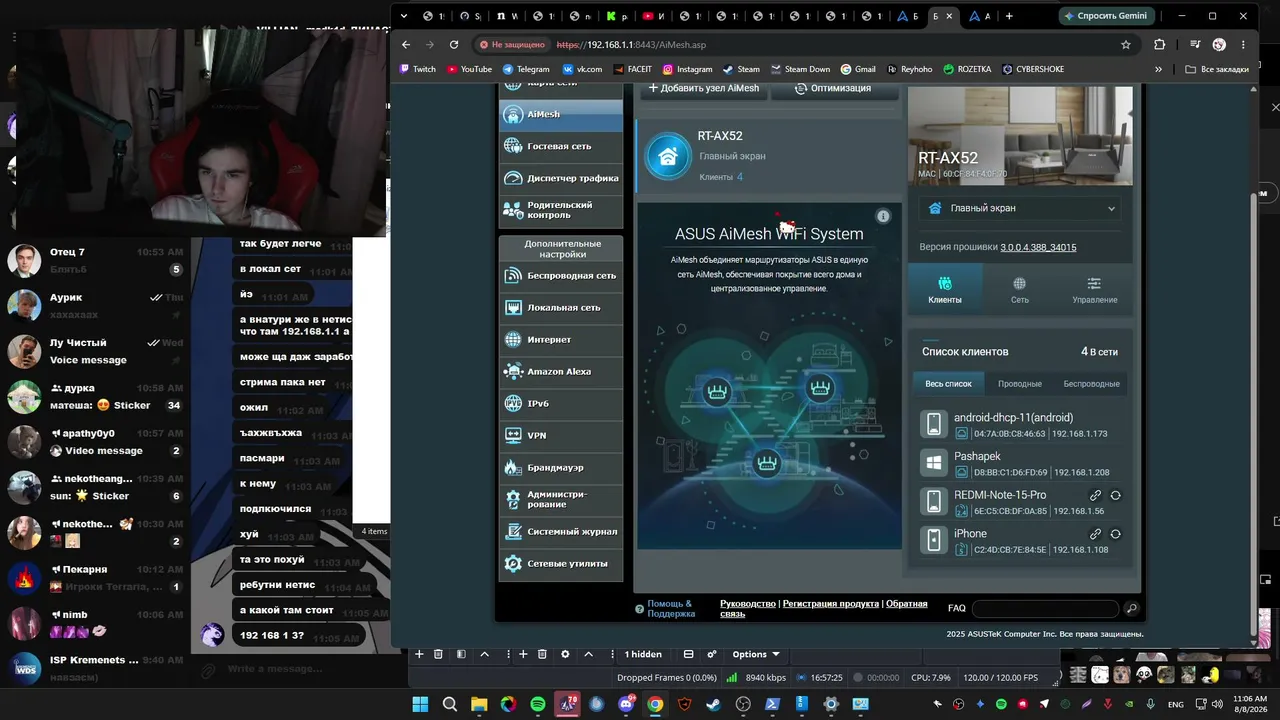Open Chrome extensions puzzle icon
Image resolution: width=1280 pixels, height=720 pixels.
[1159, 44]
